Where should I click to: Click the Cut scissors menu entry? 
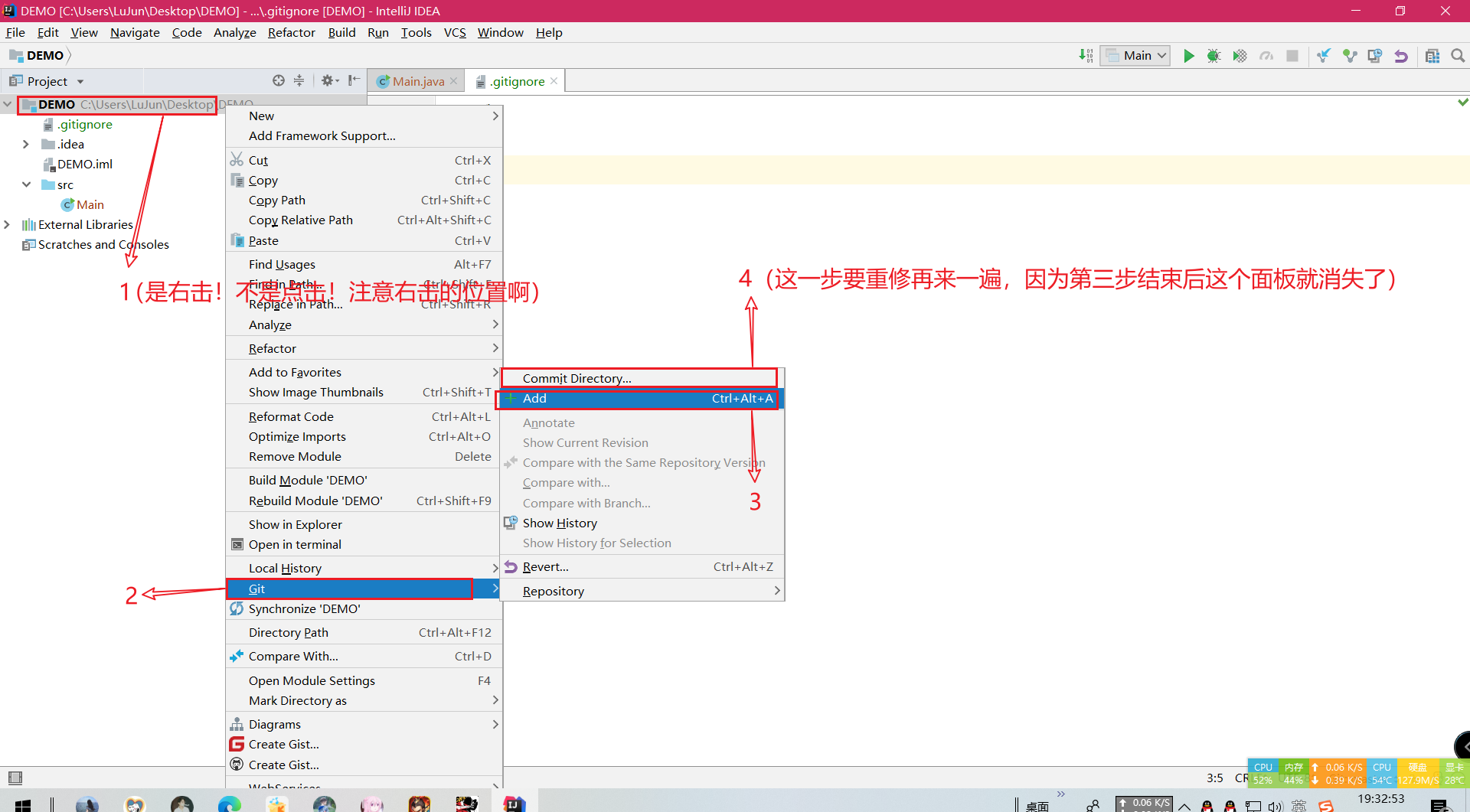[x=364, y=160]
